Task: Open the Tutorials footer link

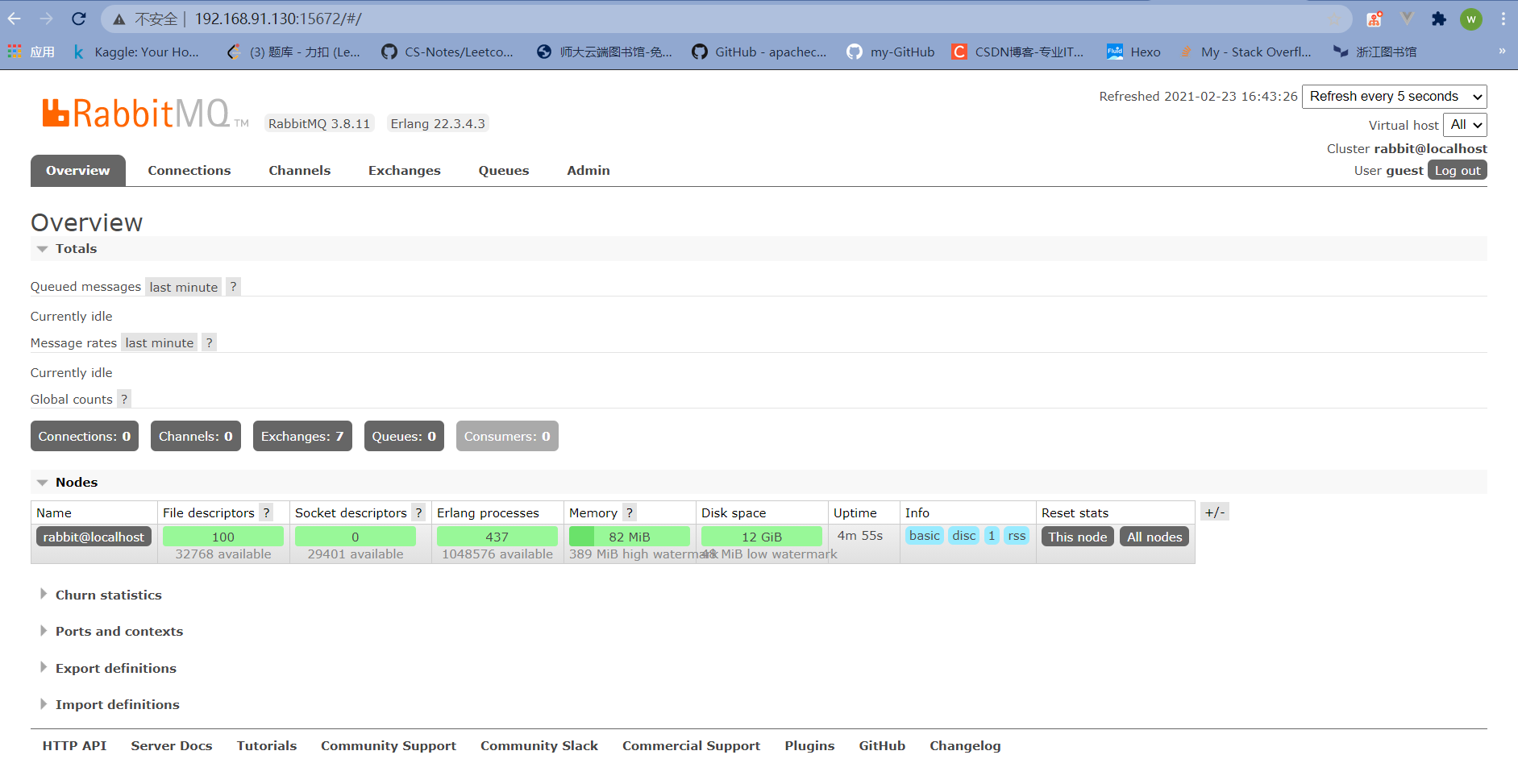Action: 267,745
